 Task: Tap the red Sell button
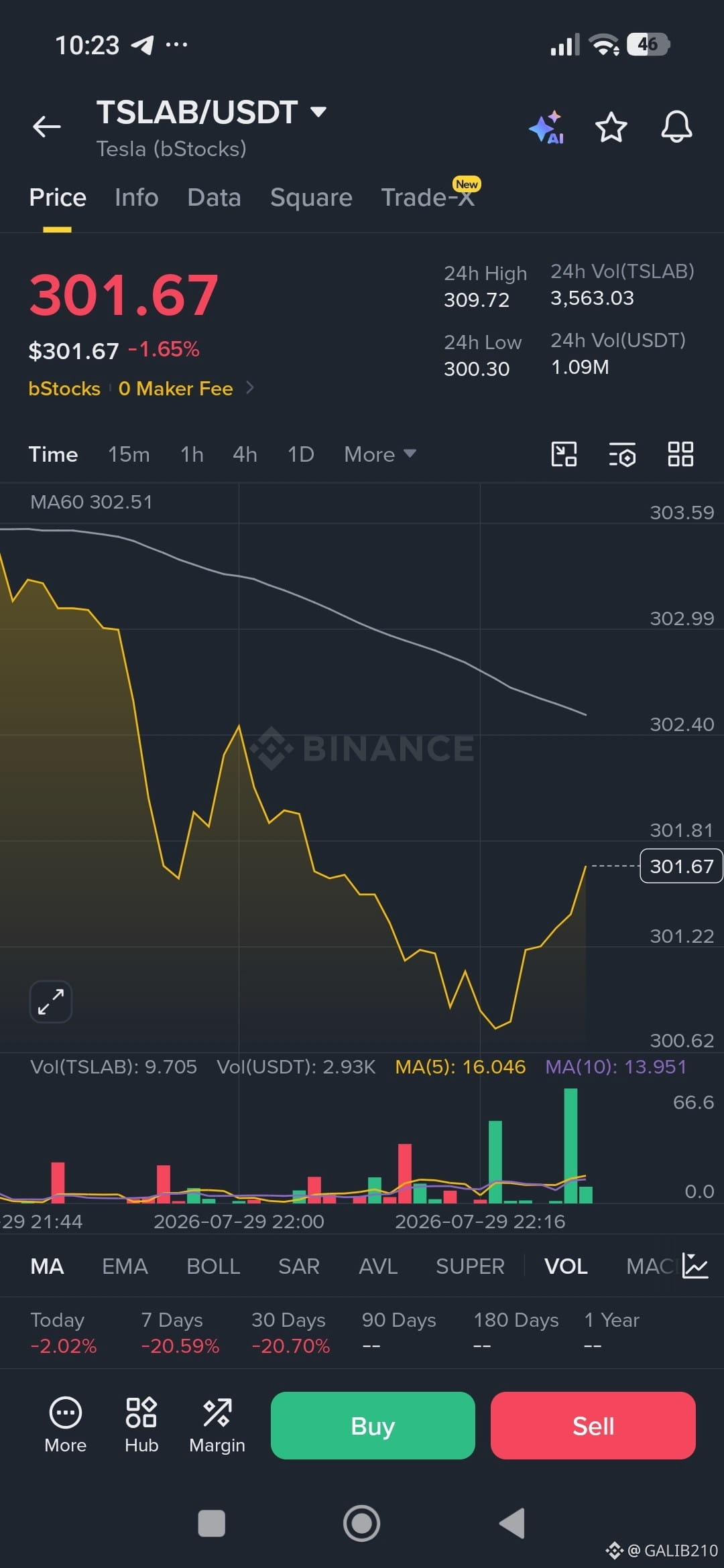pos(593,1425)
